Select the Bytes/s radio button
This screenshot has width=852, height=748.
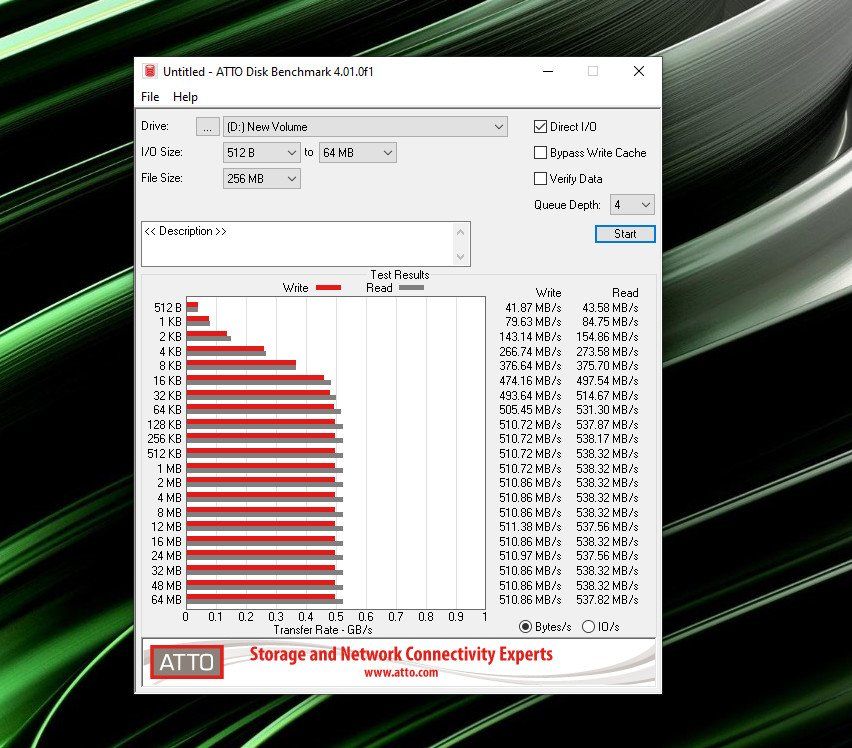525,627
